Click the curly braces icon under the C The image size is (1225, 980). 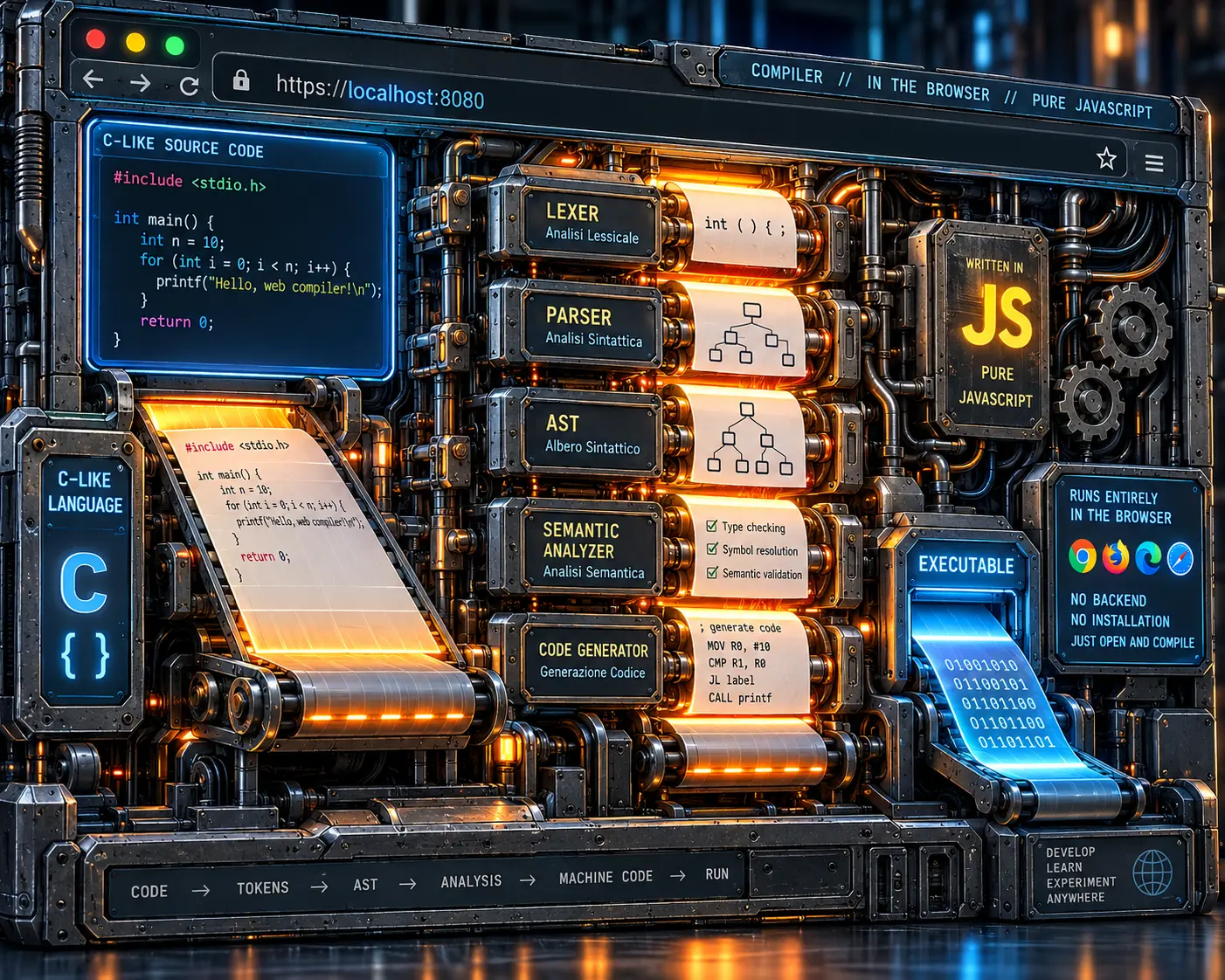(x=85, y=656)
